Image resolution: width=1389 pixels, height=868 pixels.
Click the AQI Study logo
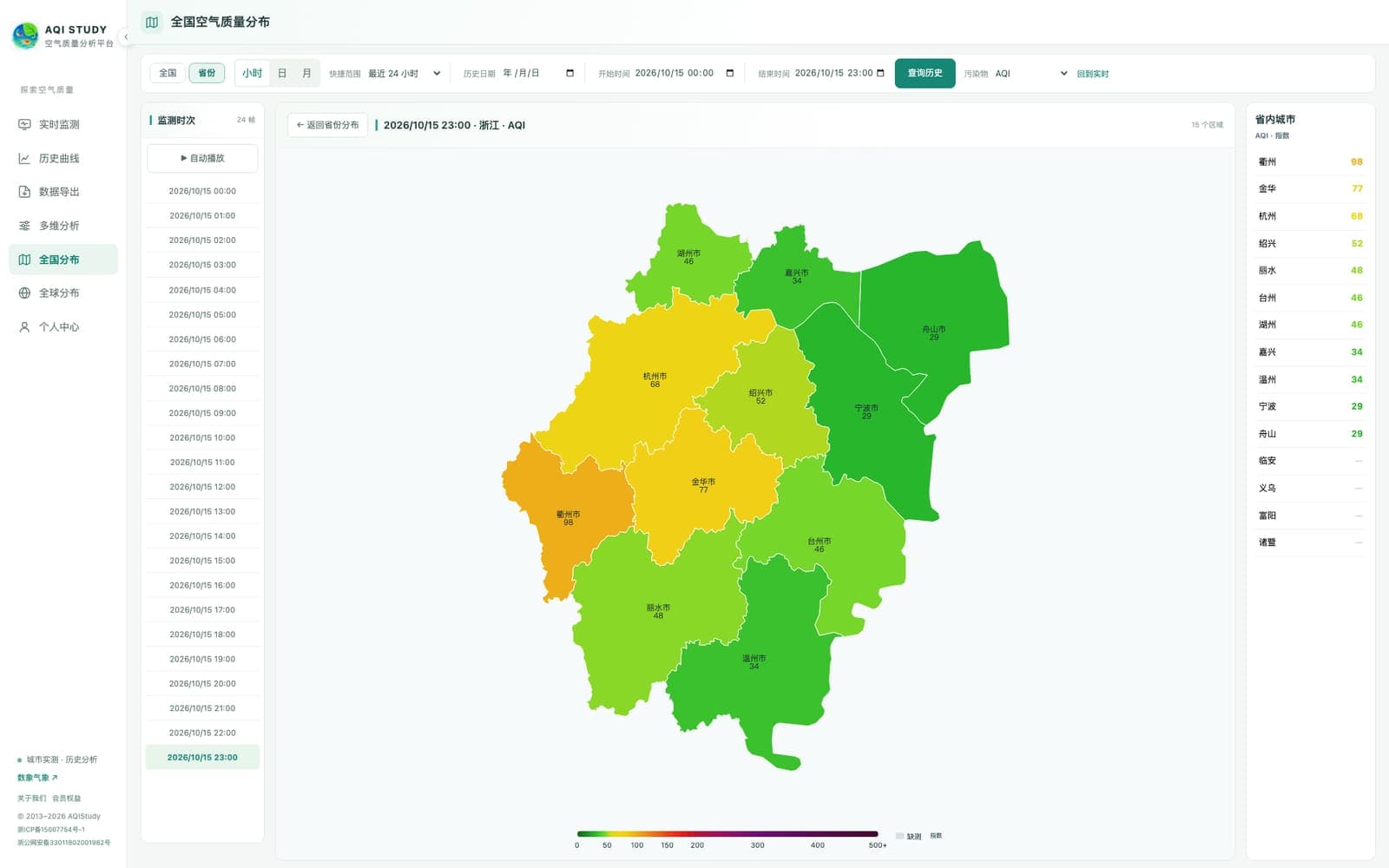coord(25,36)
